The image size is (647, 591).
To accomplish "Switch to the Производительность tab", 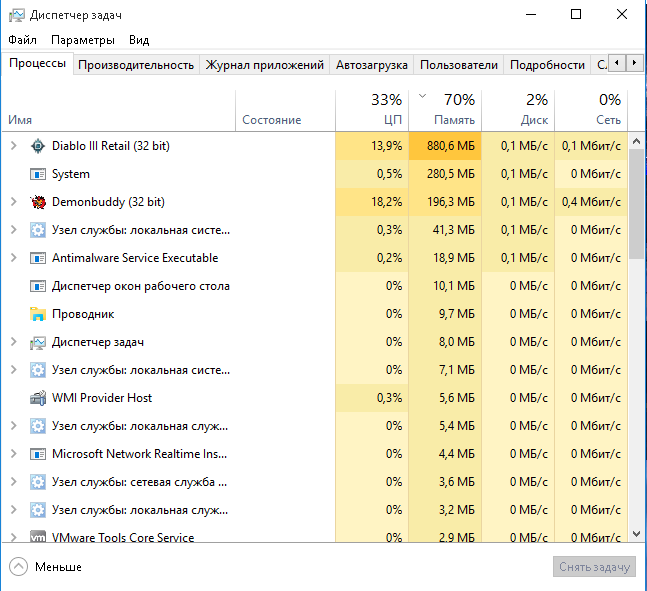I will tap(136, 65).
